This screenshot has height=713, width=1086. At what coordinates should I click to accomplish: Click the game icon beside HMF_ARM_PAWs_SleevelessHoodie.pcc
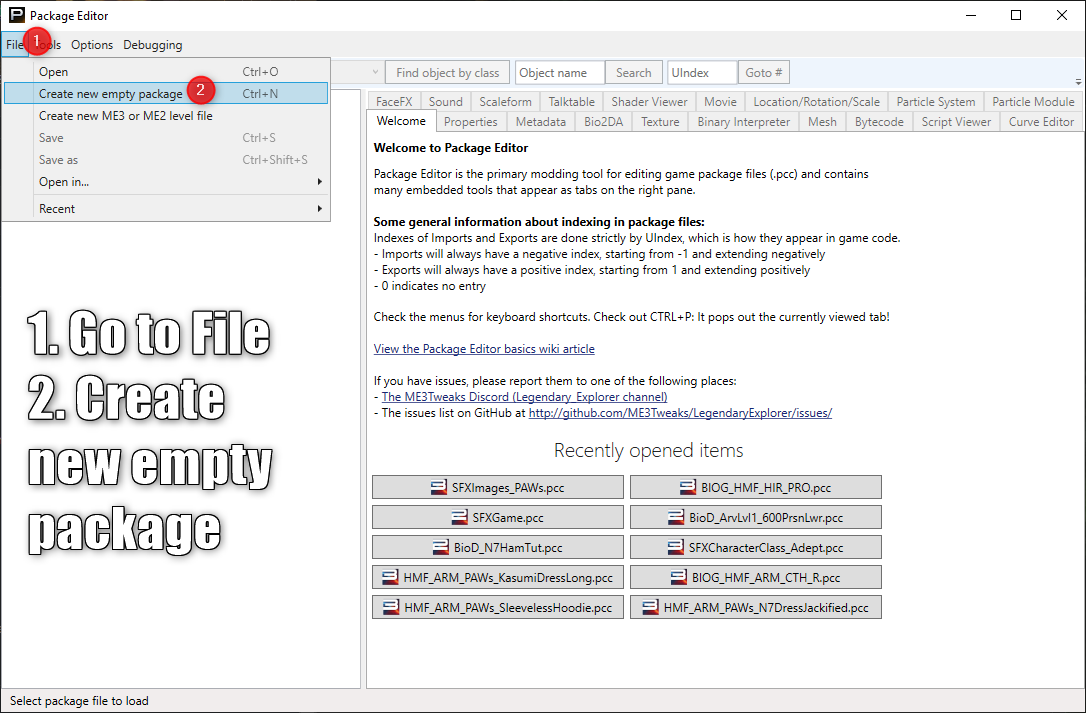pos(391,607)
